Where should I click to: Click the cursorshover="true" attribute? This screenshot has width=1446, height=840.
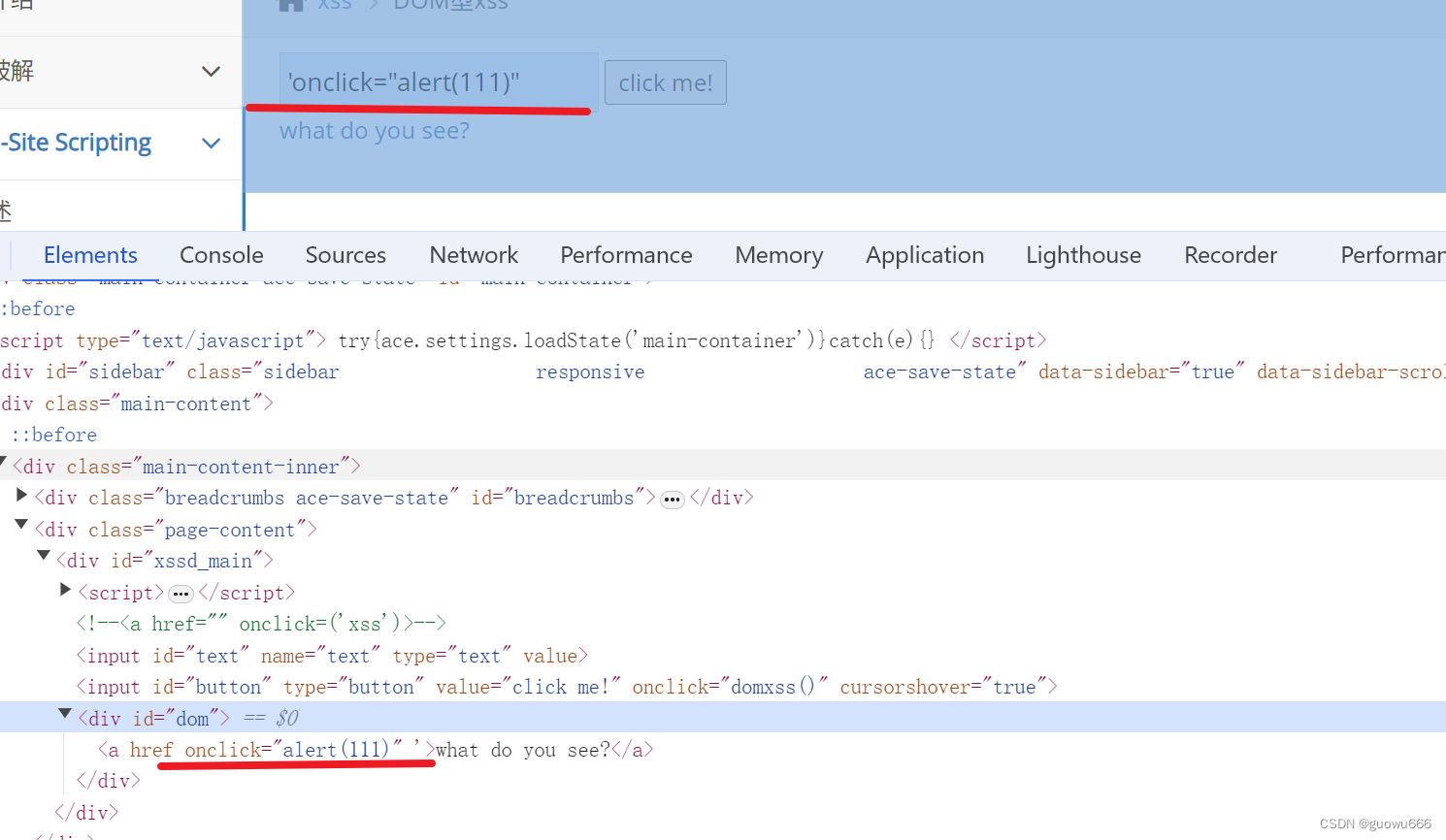coord(943,687)
